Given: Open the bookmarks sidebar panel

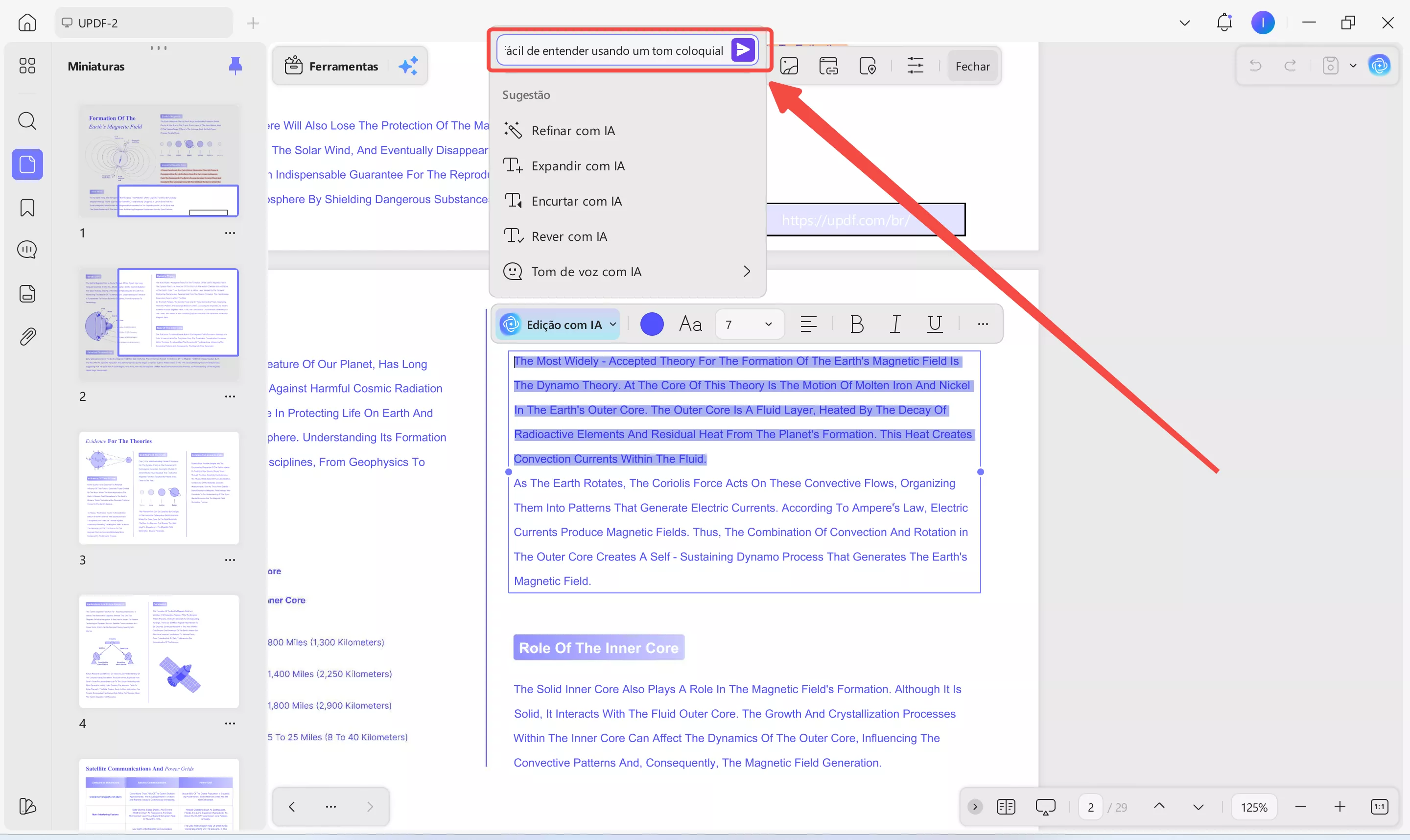Looking at the screenshot, I should [27, 208].
